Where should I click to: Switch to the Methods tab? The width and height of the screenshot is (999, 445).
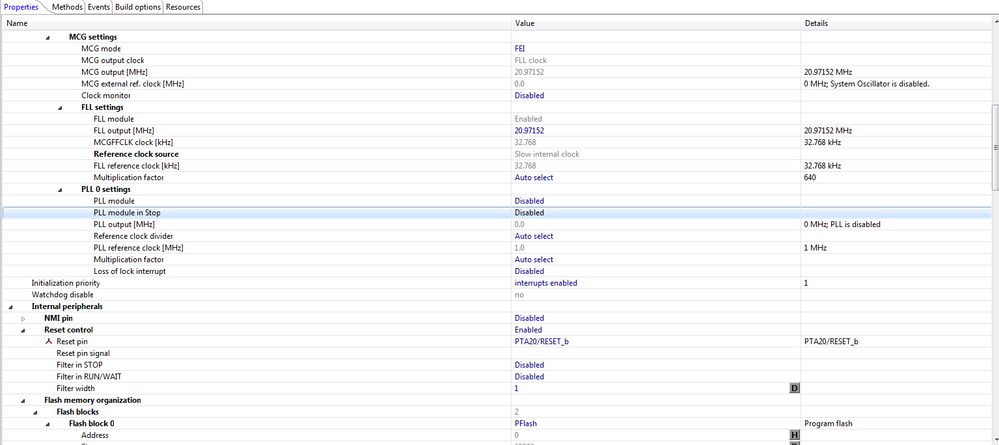click(67, 7)
